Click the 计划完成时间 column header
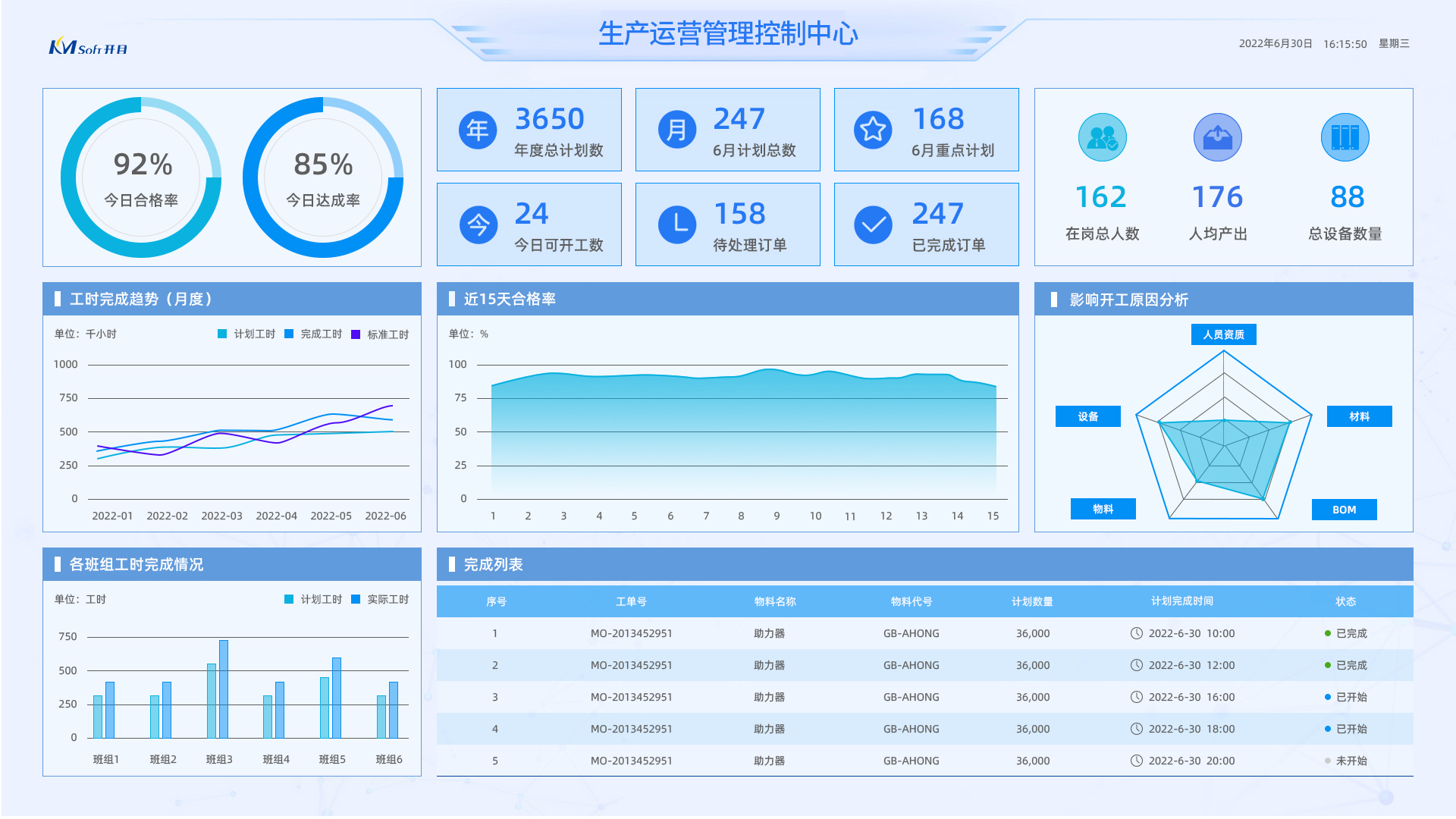 click(1181, 601)
